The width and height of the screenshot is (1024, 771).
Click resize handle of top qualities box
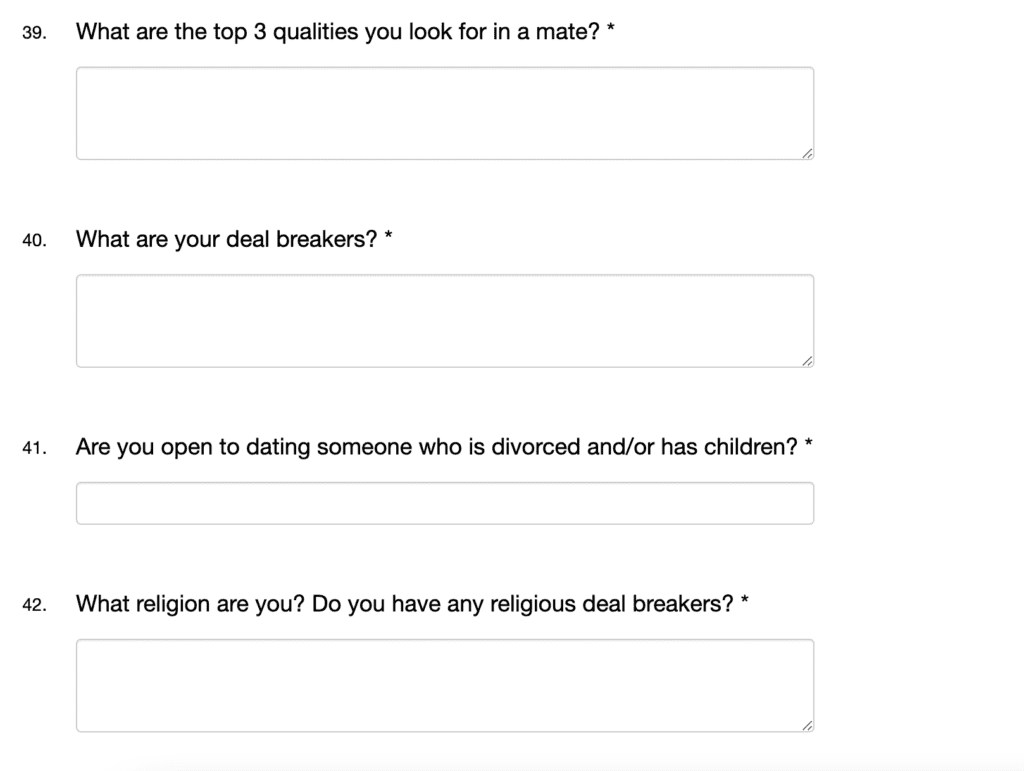807,153
